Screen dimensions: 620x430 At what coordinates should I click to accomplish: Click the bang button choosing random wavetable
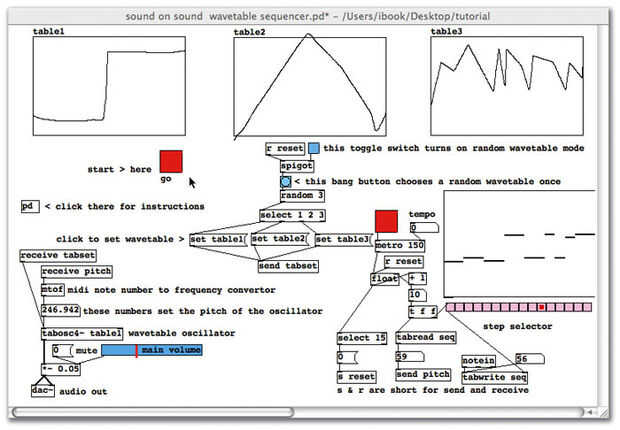[285, 182]
